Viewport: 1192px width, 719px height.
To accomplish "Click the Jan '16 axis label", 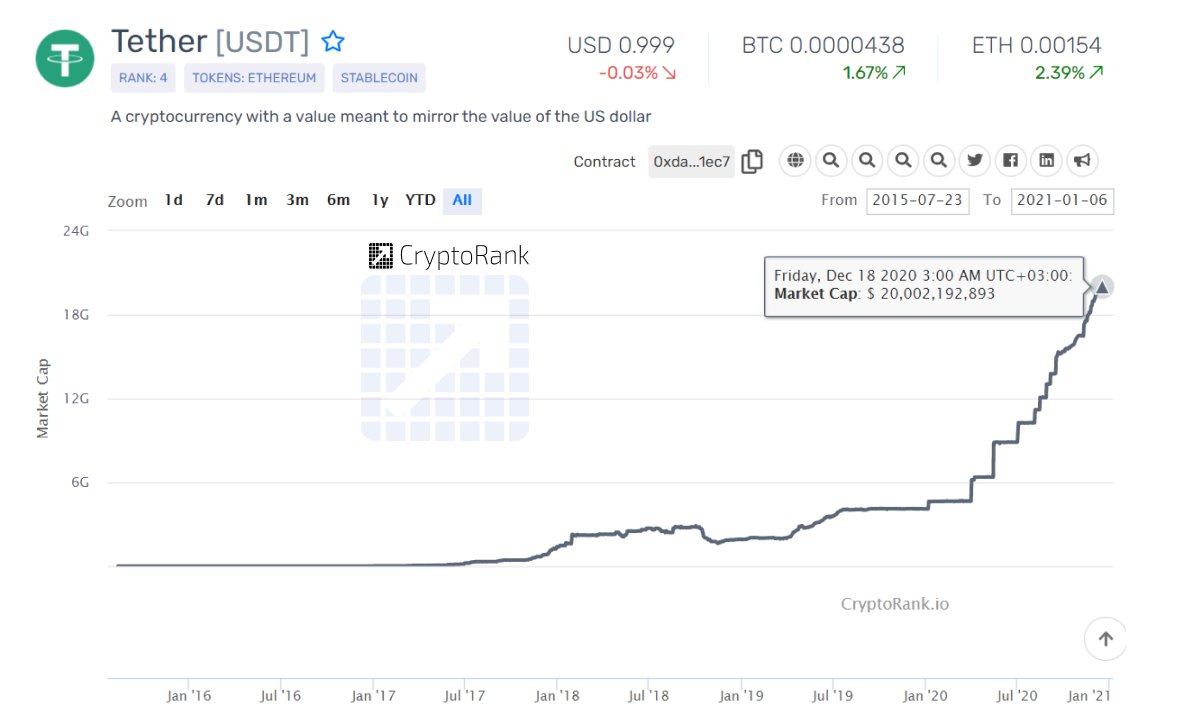I will [x=189, y=695].
